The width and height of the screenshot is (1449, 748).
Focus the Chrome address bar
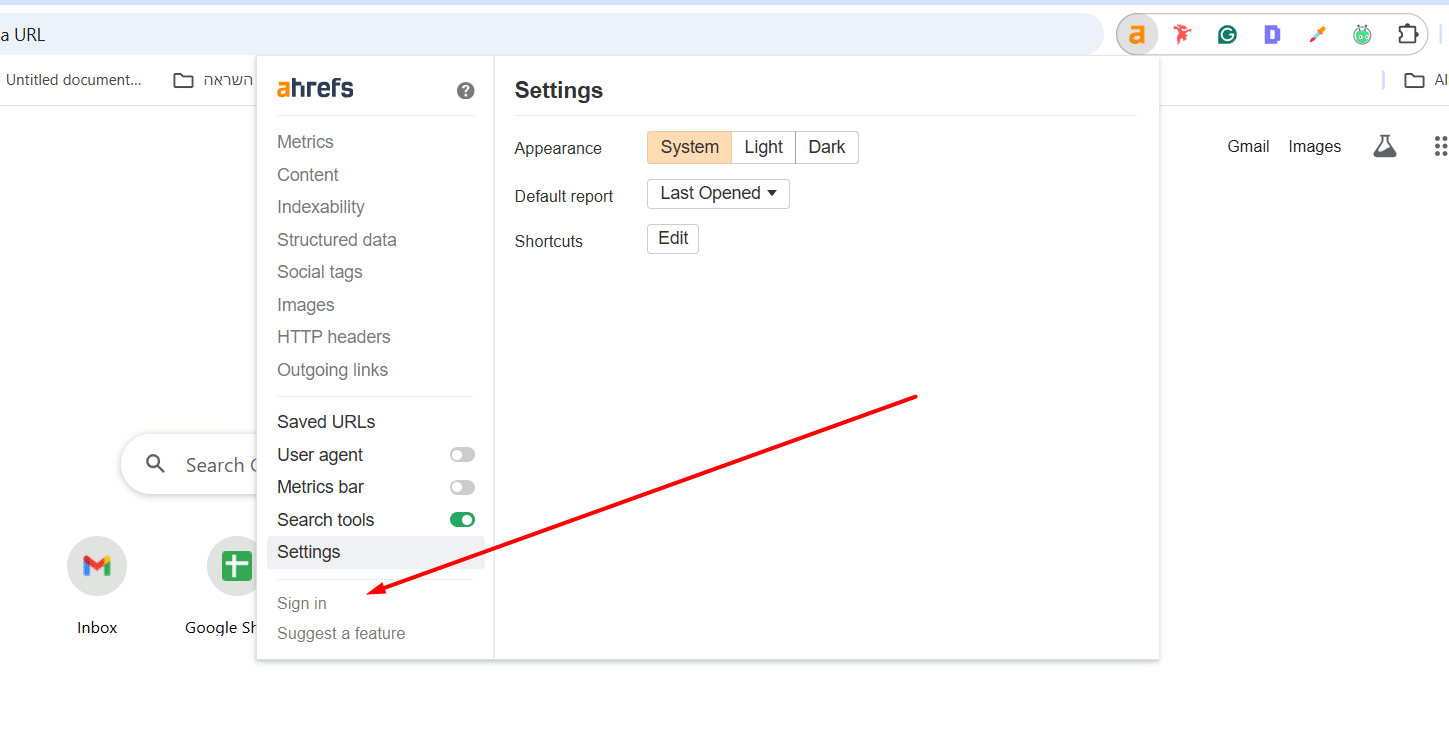[550, 35]
